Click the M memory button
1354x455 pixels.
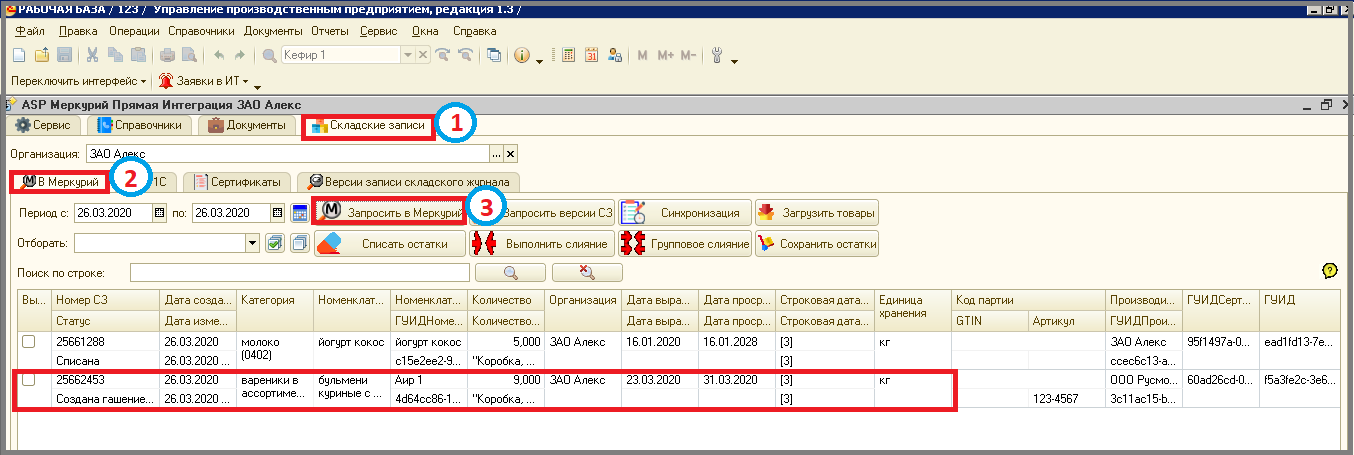(x=642, y=56)
